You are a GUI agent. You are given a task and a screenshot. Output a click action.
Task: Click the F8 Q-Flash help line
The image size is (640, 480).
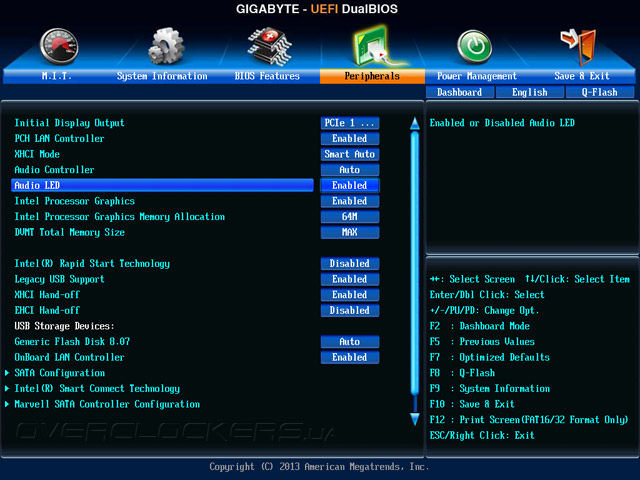click(462, 373)
